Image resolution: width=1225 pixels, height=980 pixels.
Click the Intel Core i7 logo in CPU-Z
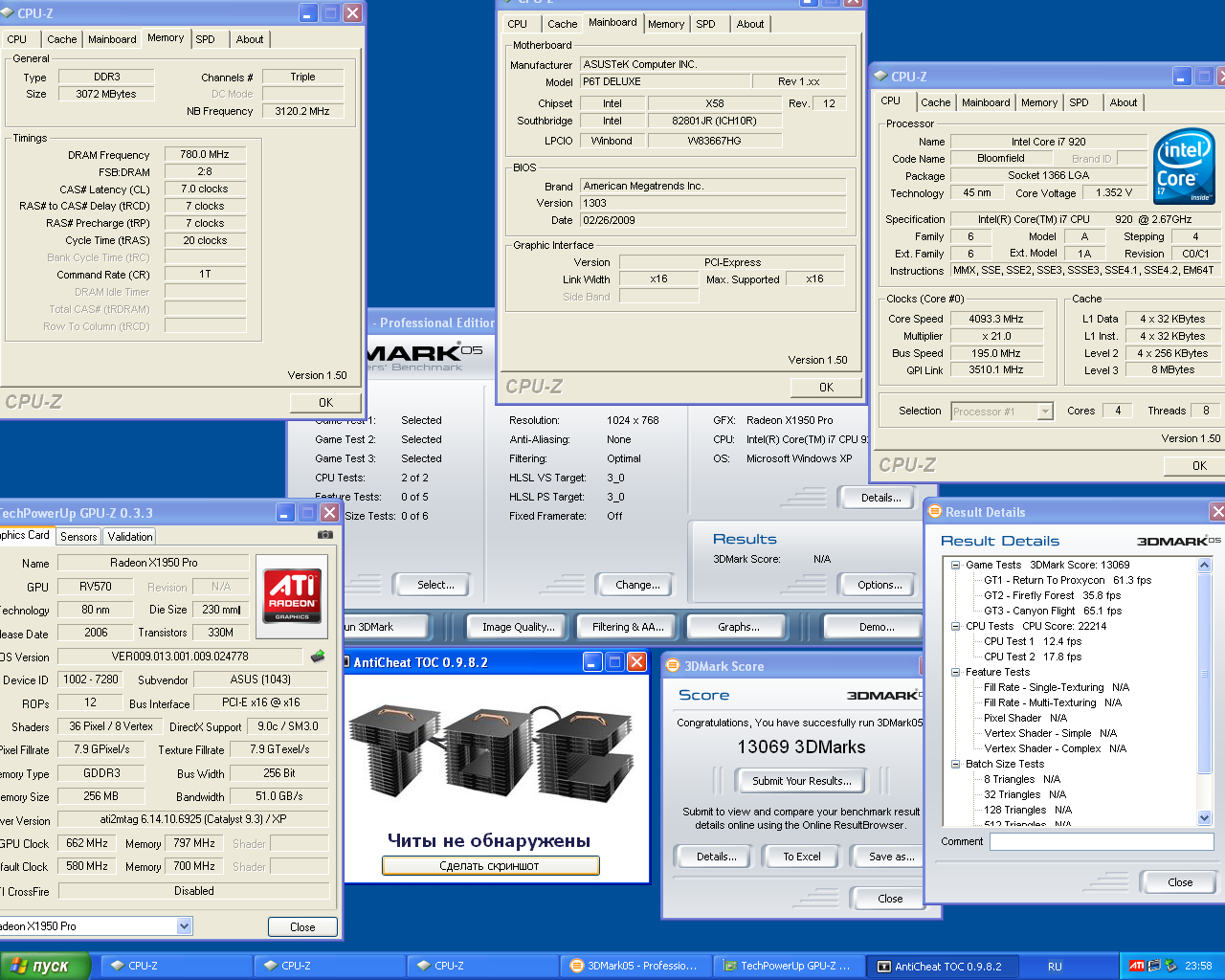point(1185,167)
